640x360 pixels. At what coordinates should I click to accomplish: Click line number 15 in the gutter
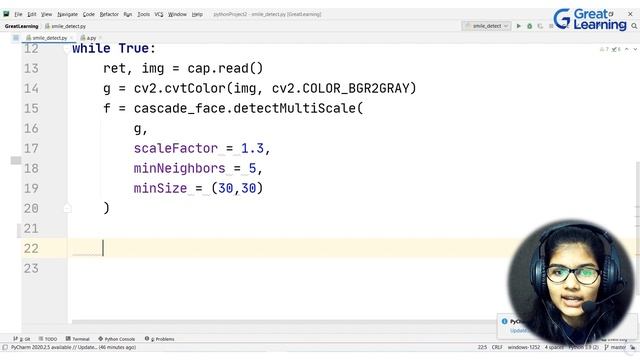(31, 108)
